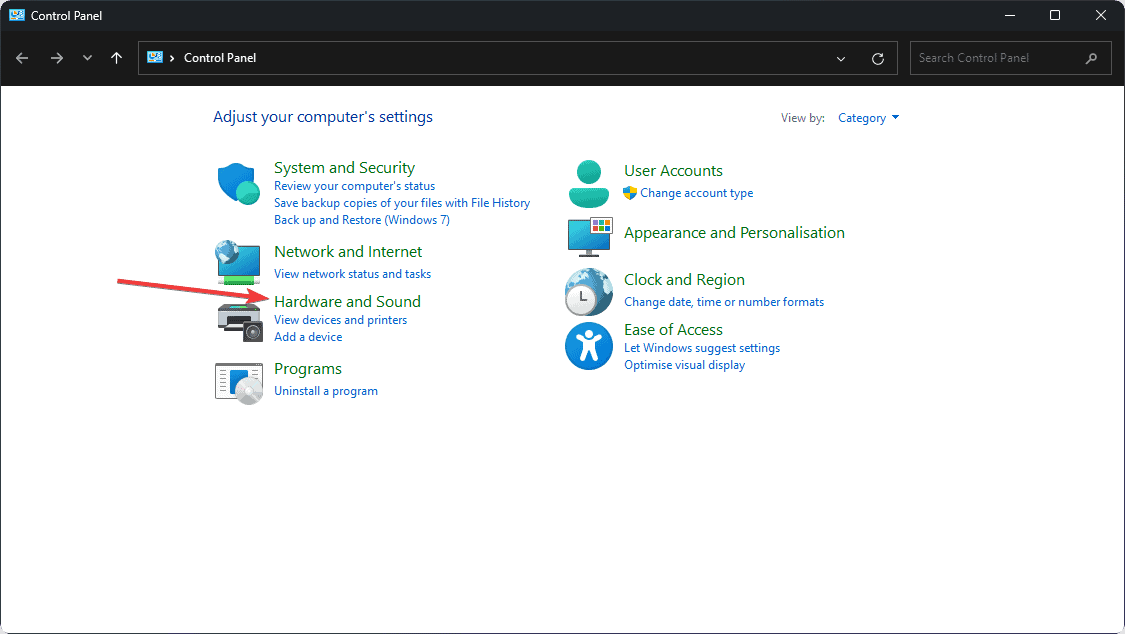
Task: Click the User Accounts icon
Action: tap(589, 183)
